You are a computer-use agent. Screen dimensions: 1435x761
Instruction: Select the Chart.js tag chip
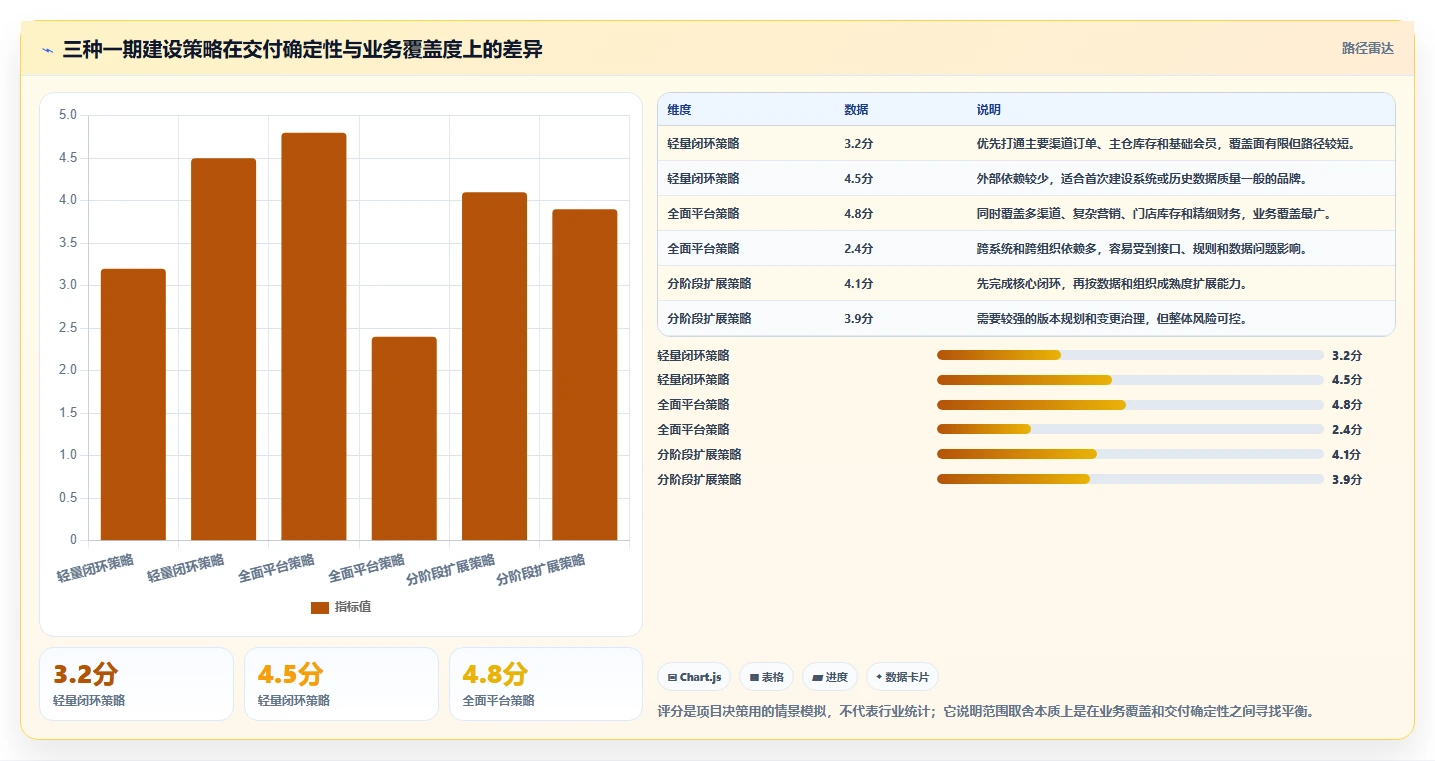point(695,677)
